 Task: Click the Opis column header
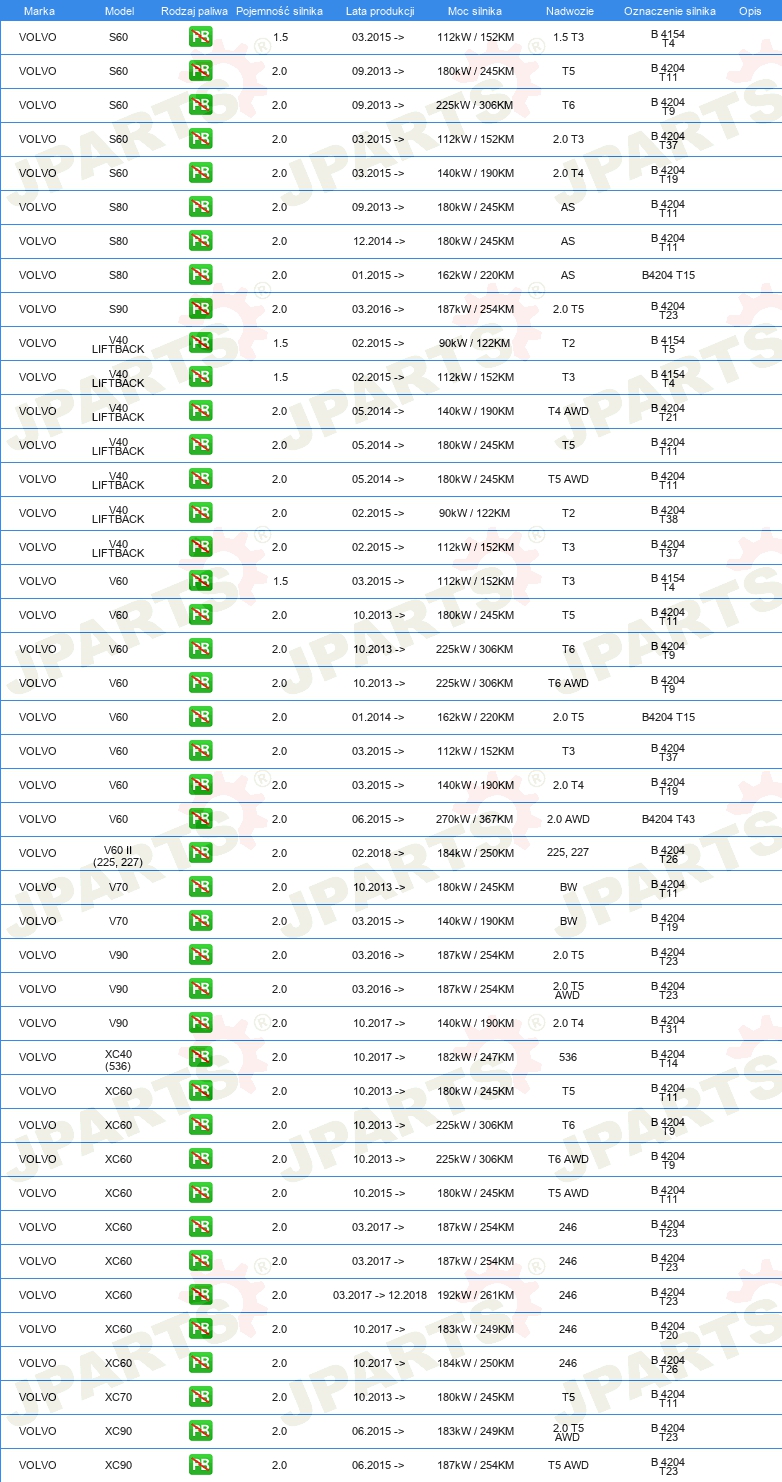pos(750,11)
